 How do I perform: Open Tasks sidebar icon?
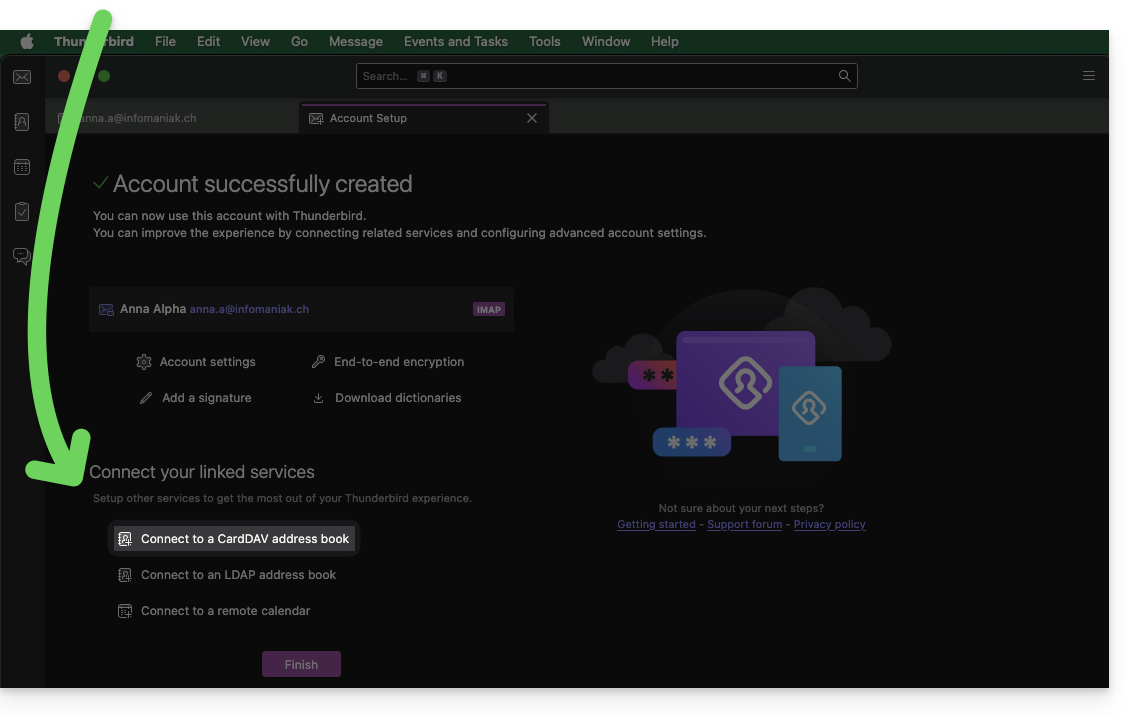(22, 212)
